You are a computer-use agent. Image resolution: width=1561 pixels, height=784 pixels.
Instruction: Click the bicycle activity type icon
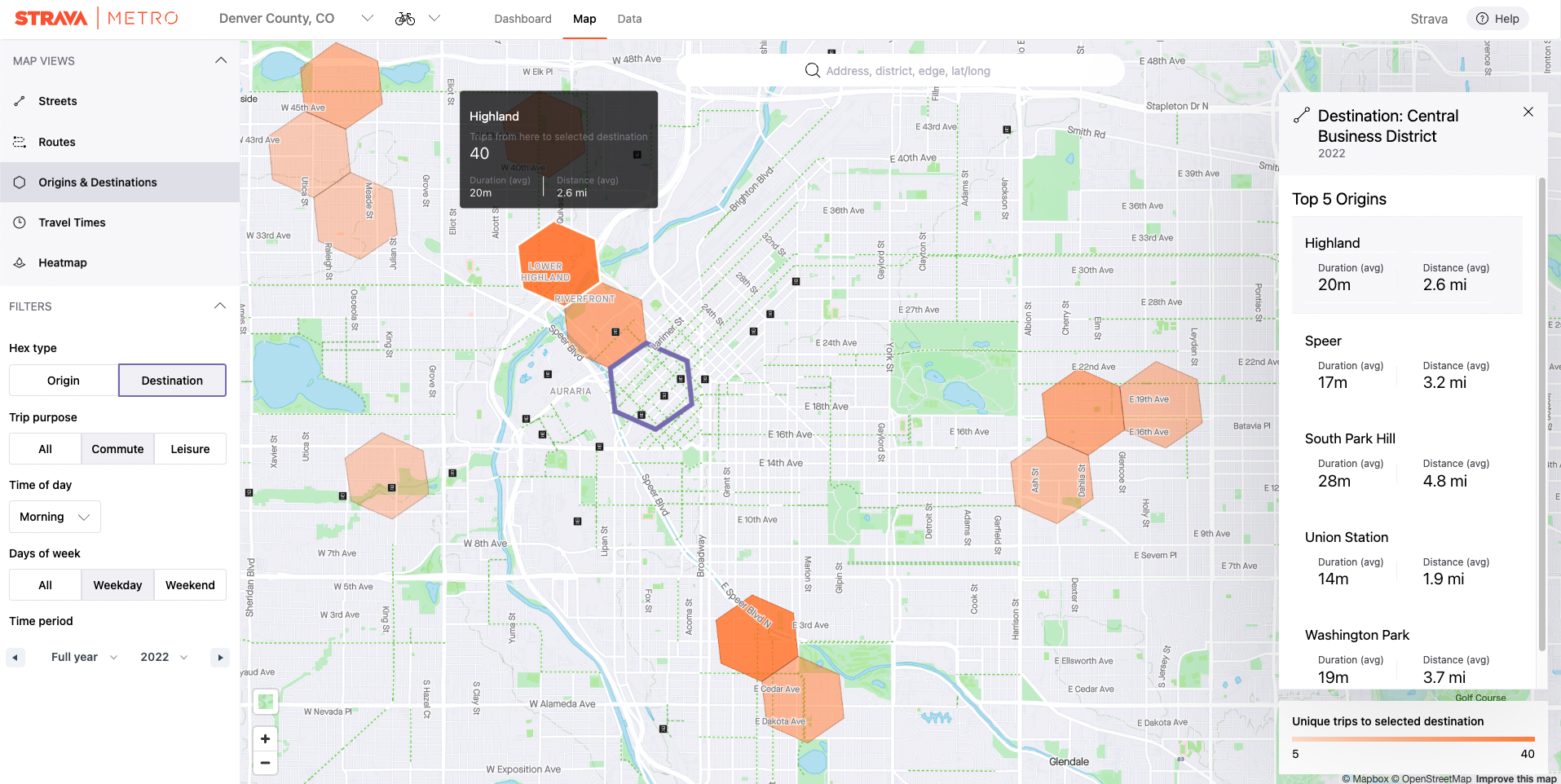[x=405, y=19]
